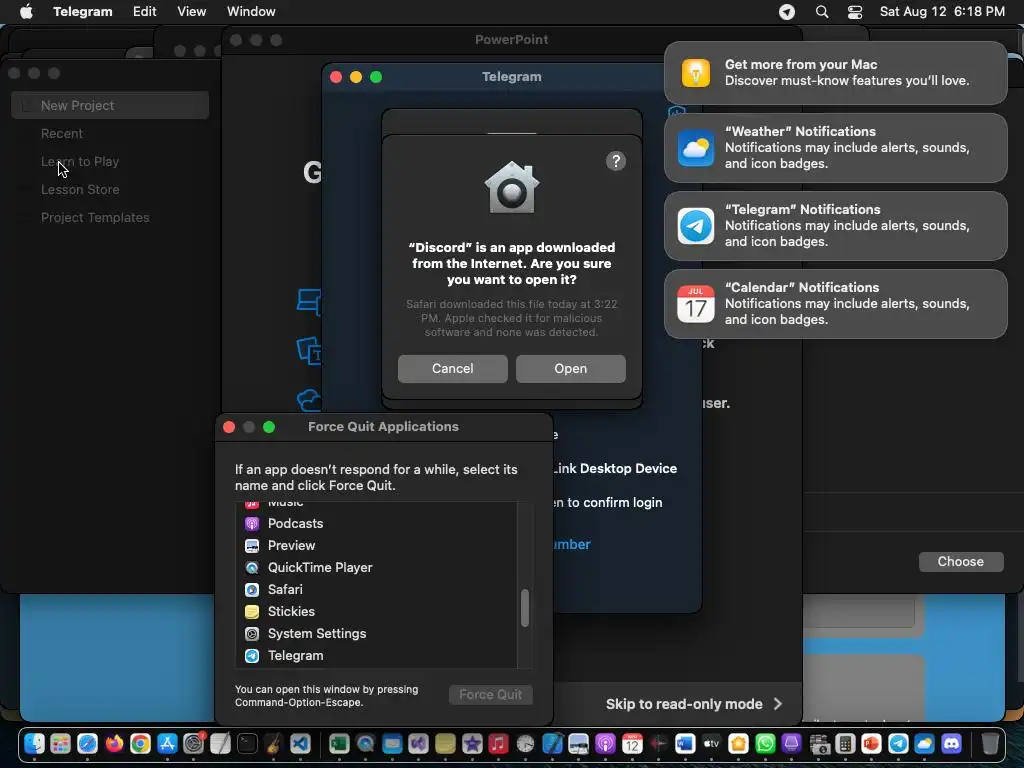
Task: Open the Telegram menu in menu bar
Action: tap(83, 11)
